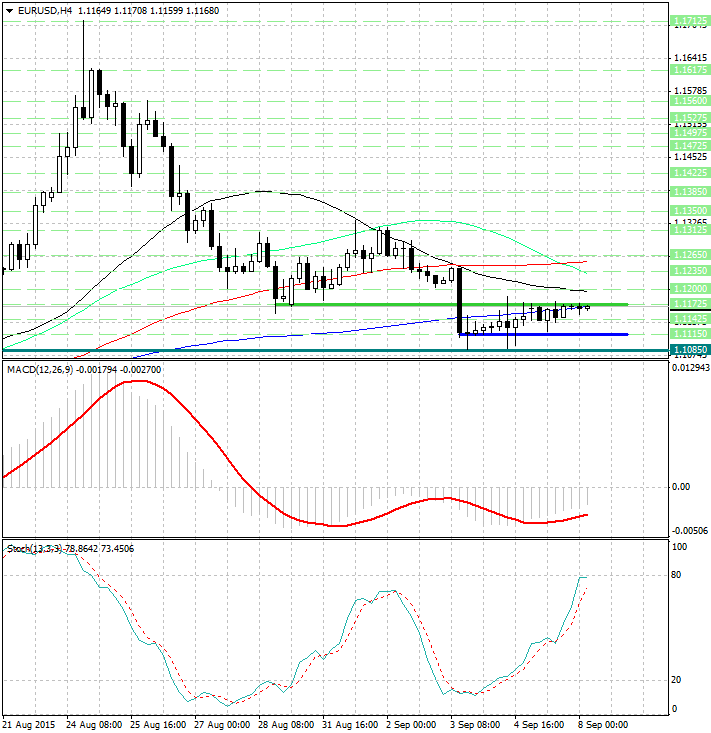This screenshot has width=711, height=733.
Task: Click the 1.14525 price scale value
Action: (x=691, y=157)
